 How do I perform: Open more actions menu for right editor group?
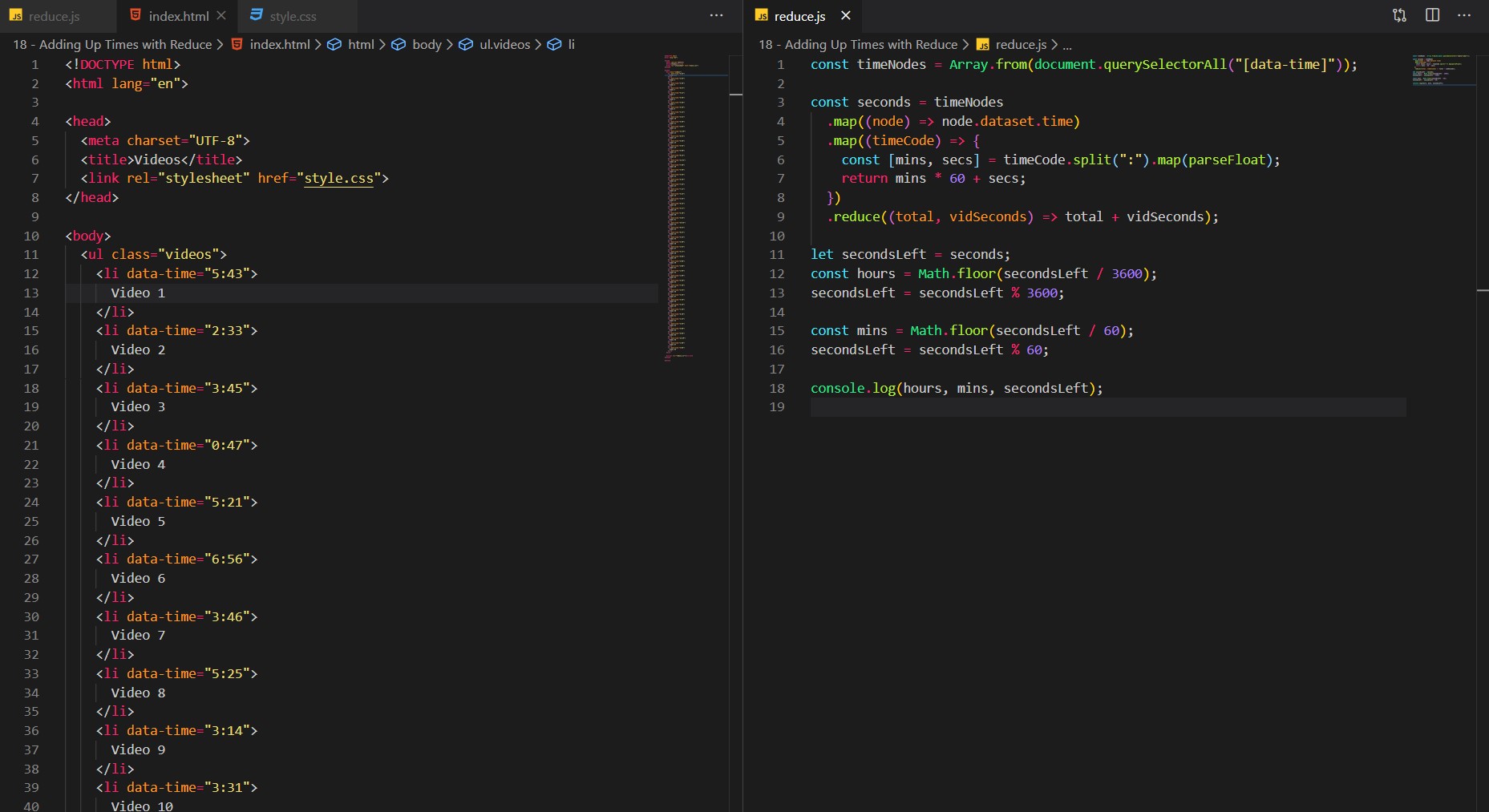(1464, 15)
